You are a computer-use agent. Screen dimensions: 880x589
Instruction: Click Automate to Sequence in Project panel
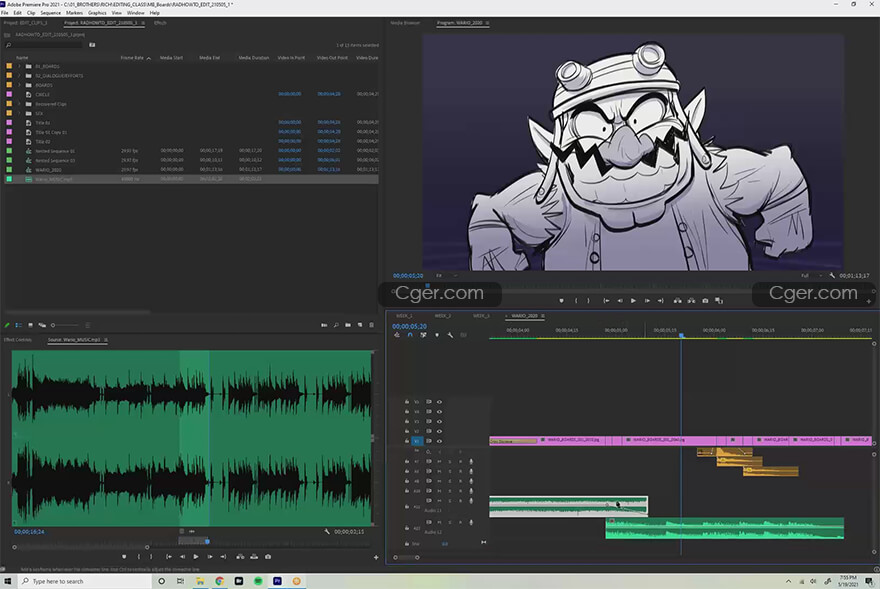[x=324, y=325]
